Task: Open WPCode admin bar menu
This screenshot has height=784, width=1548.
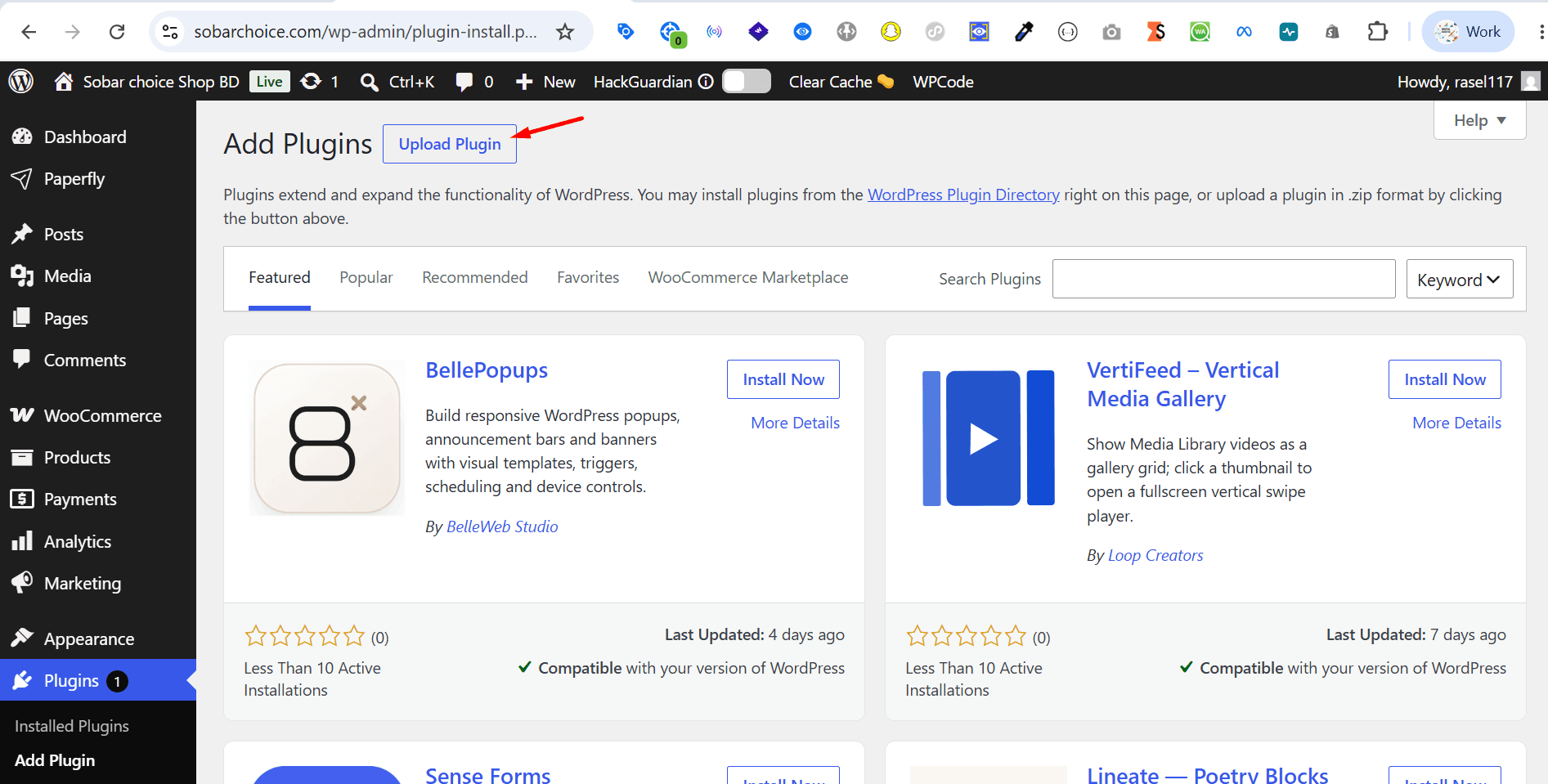Action: click(943, 82)
